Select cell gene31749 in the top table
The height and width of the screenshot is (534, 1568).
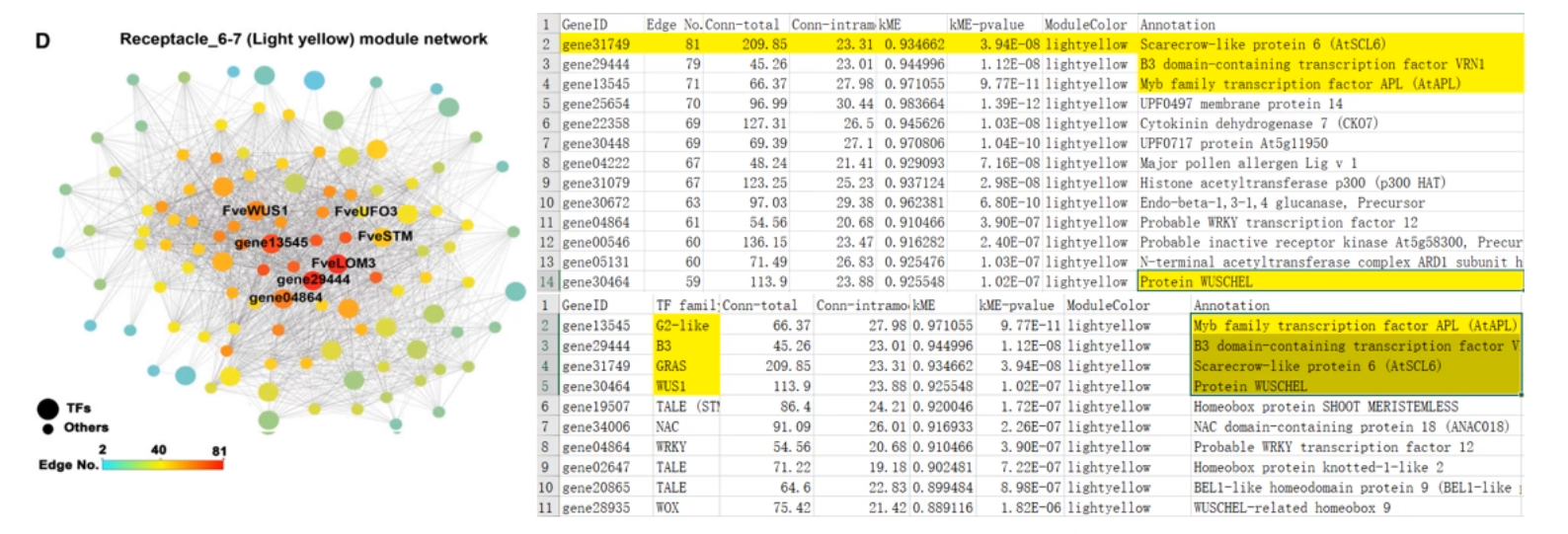pos(595,44)
